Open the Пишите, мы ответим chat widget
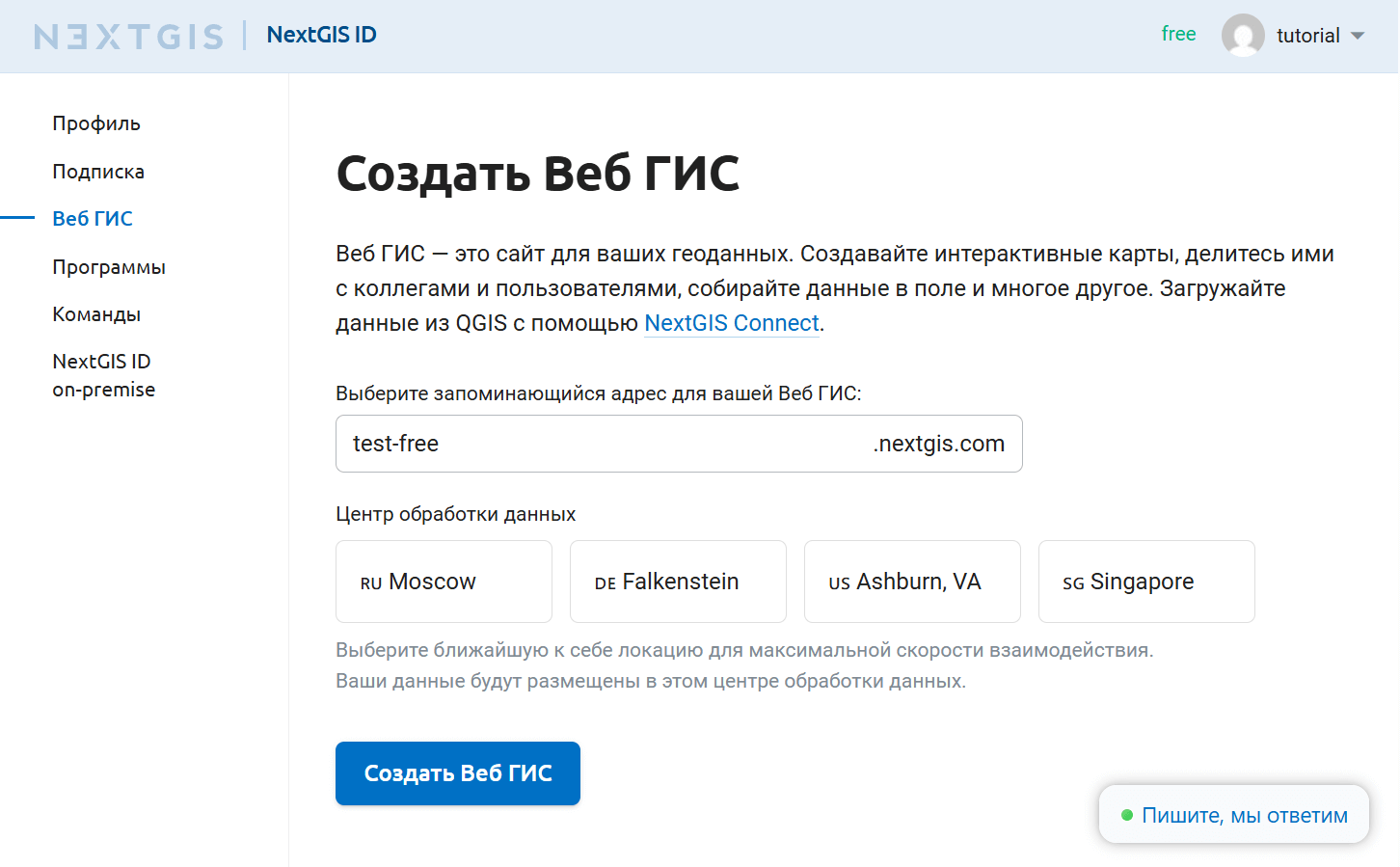 [1234, 815]
